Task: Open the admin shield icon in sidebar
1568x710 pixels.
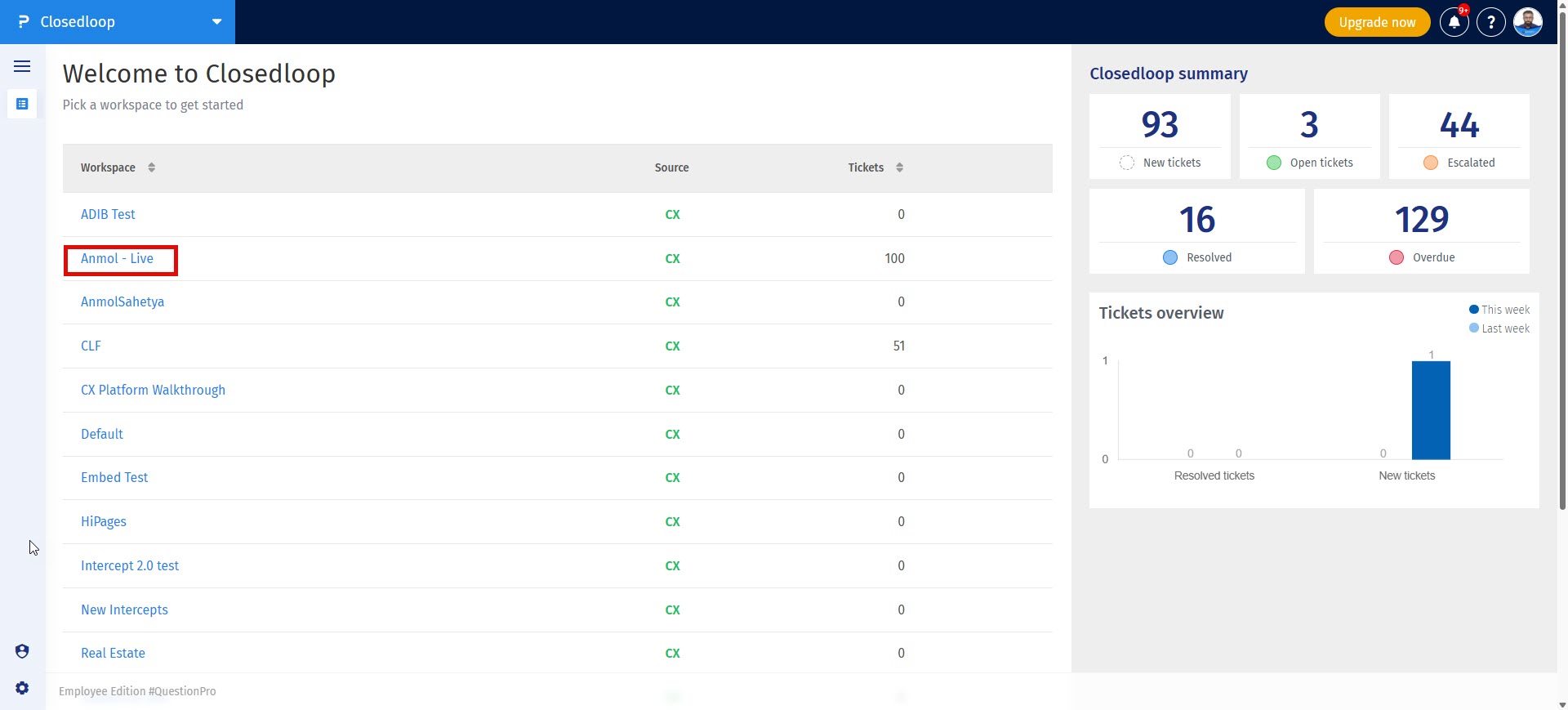Action: [x=22, y=651]
